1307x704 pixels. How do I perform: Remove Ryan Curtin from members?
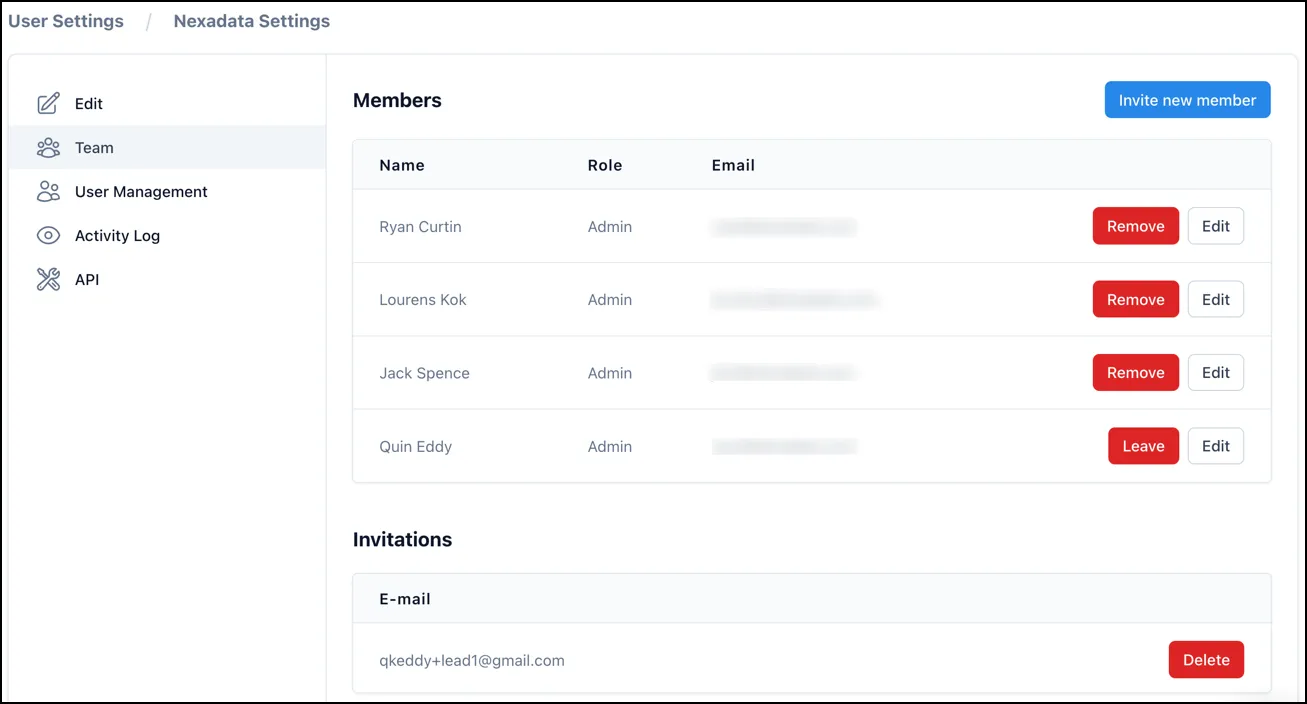(x=1135, y=226)
